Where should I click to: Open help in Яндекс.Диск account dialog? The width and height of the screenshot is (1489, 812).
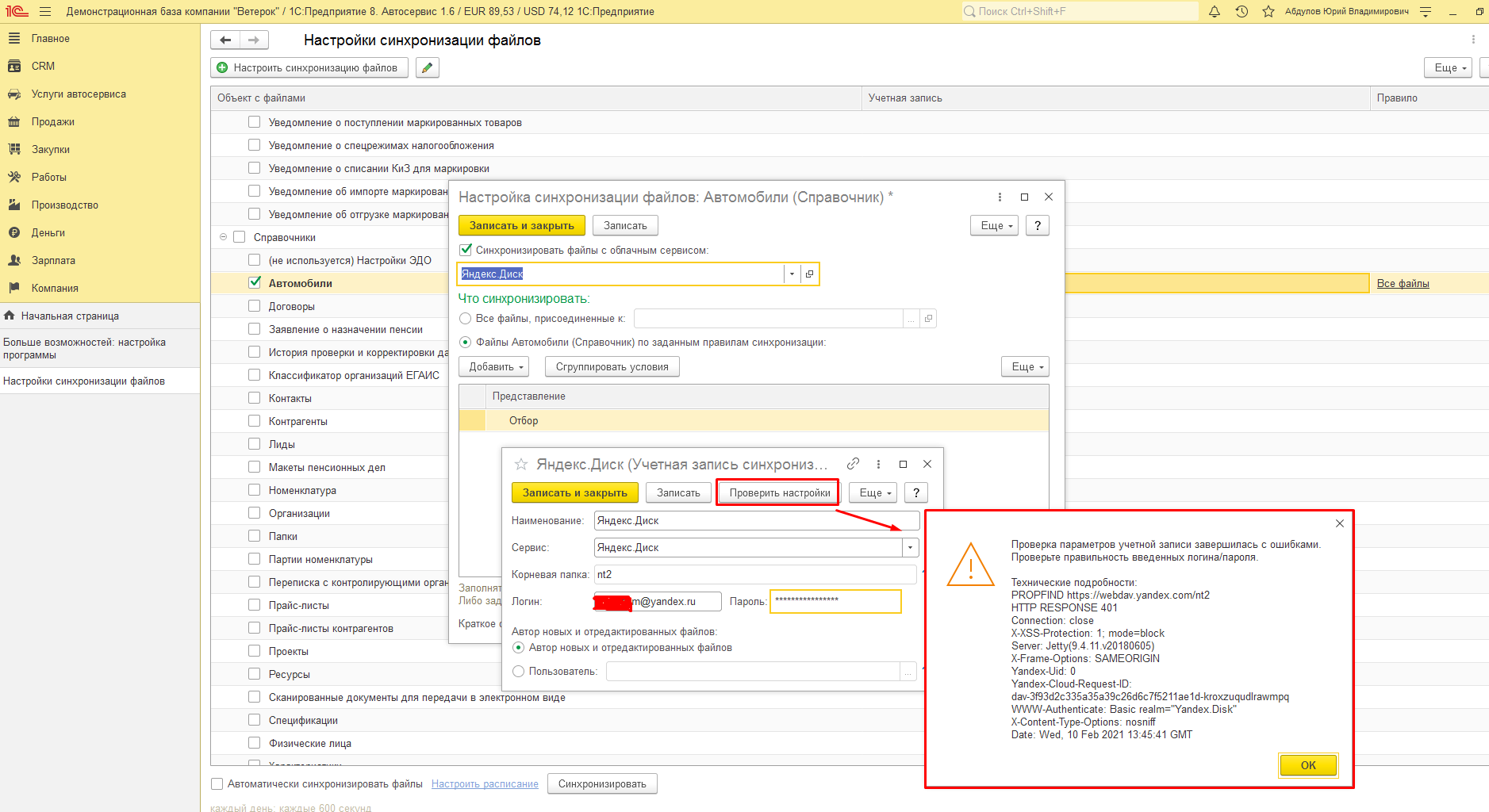click(916, 492)
